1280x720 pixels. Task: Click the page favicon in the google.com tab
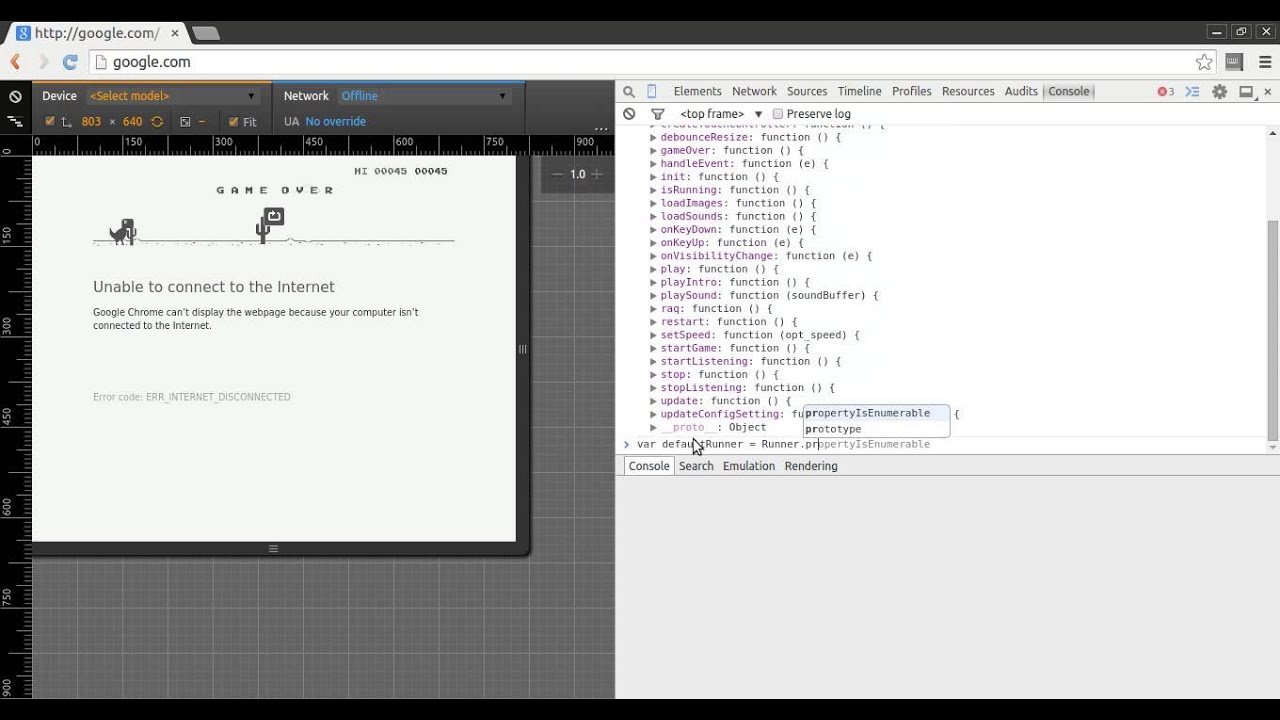click(x=24, y=33)
